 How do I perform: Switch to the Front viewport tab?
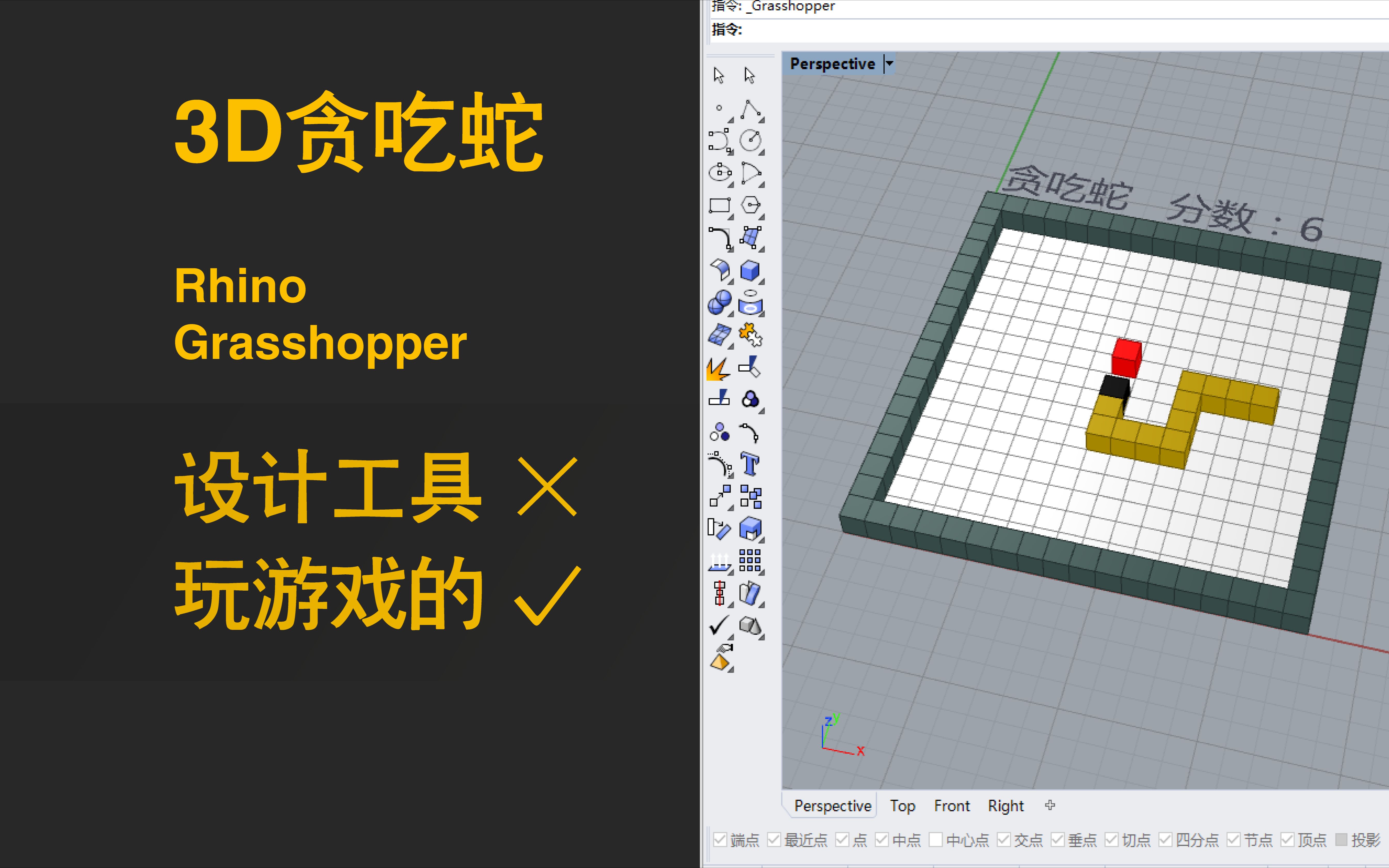952,806
